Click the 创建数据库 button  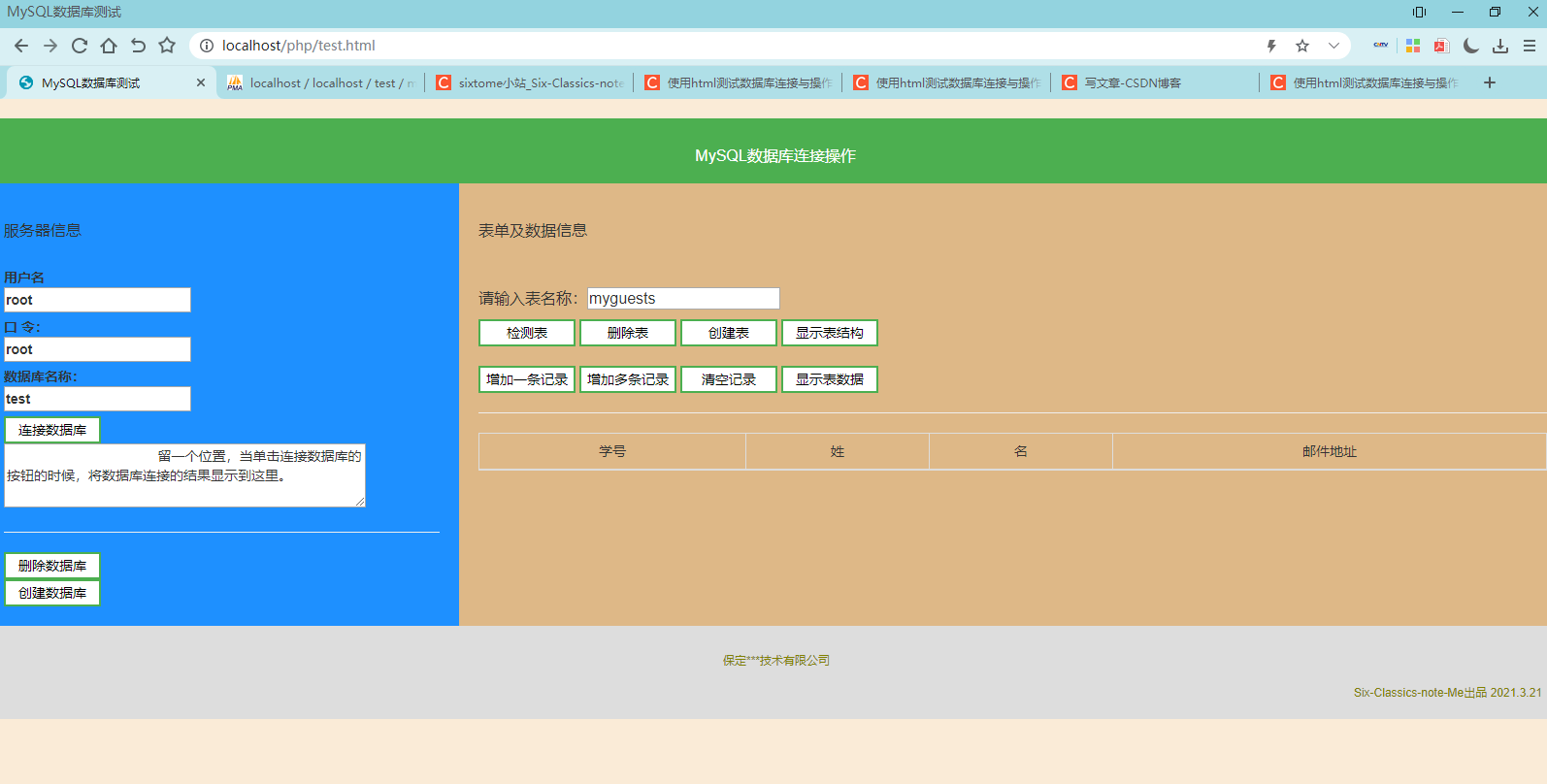52,593
